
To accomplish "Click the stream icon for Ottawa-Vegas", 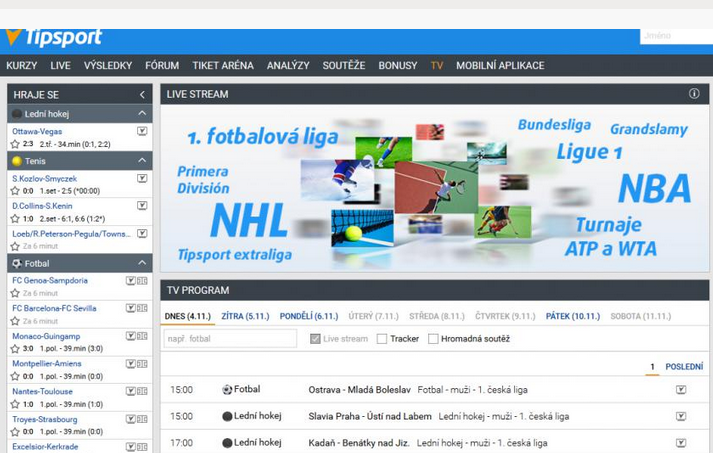I will 142,131.
